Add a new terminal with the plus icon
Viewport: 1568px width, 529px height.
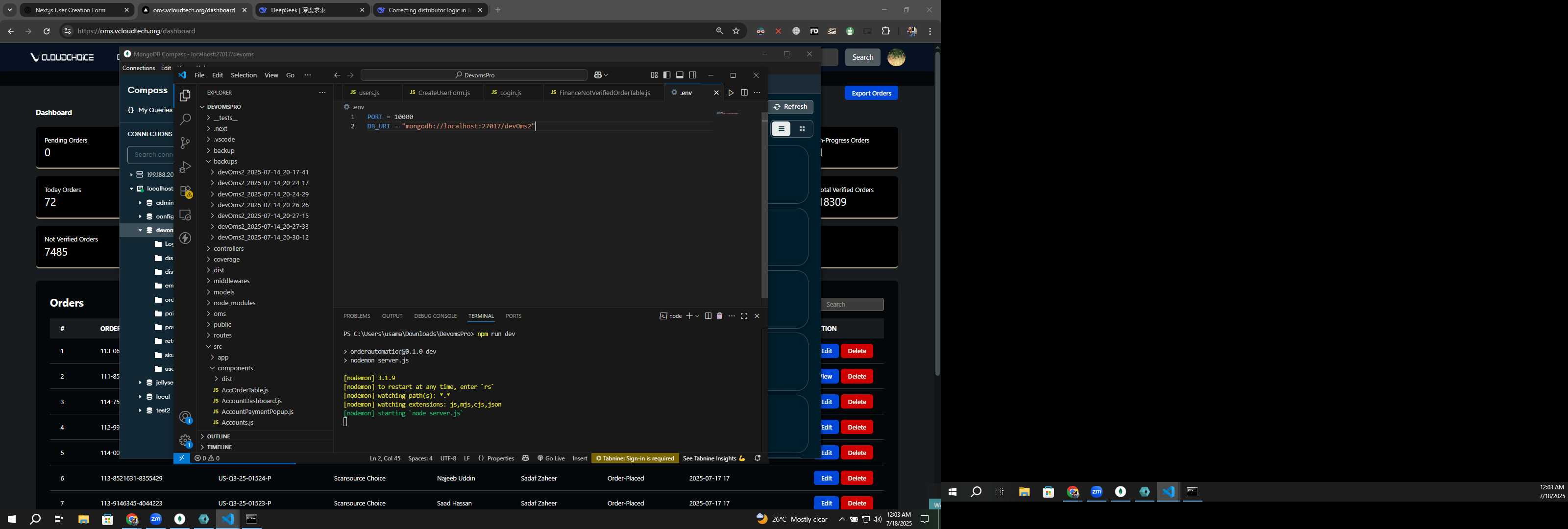coord(689,316)
